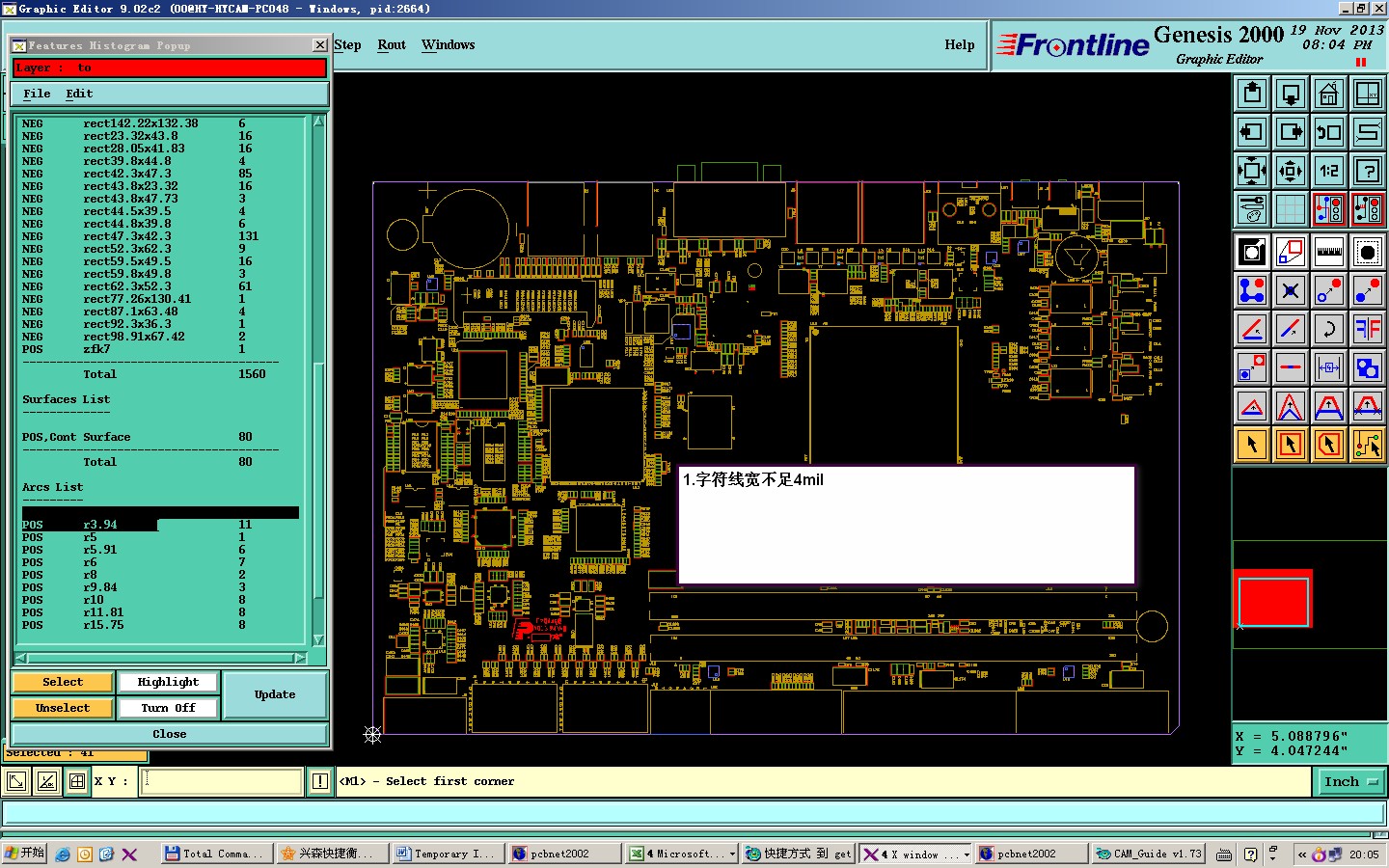Click the black octagon feature icon

(1368, 253)
